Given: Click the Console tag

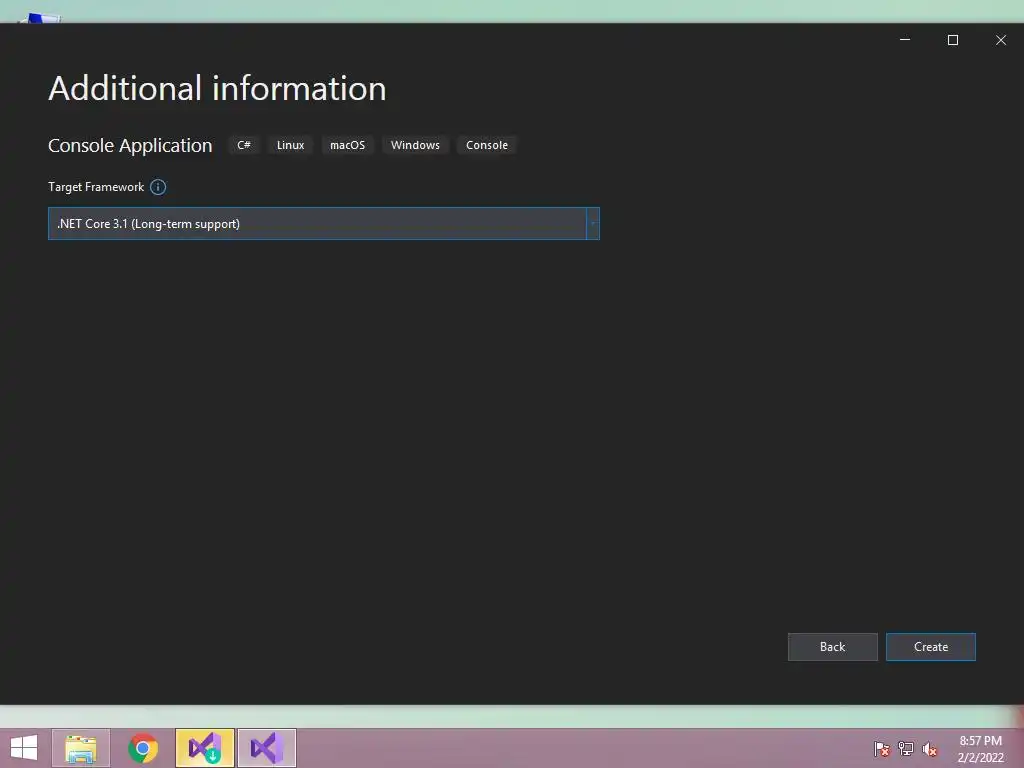Looking at the screenshot, I should [487, 145].
